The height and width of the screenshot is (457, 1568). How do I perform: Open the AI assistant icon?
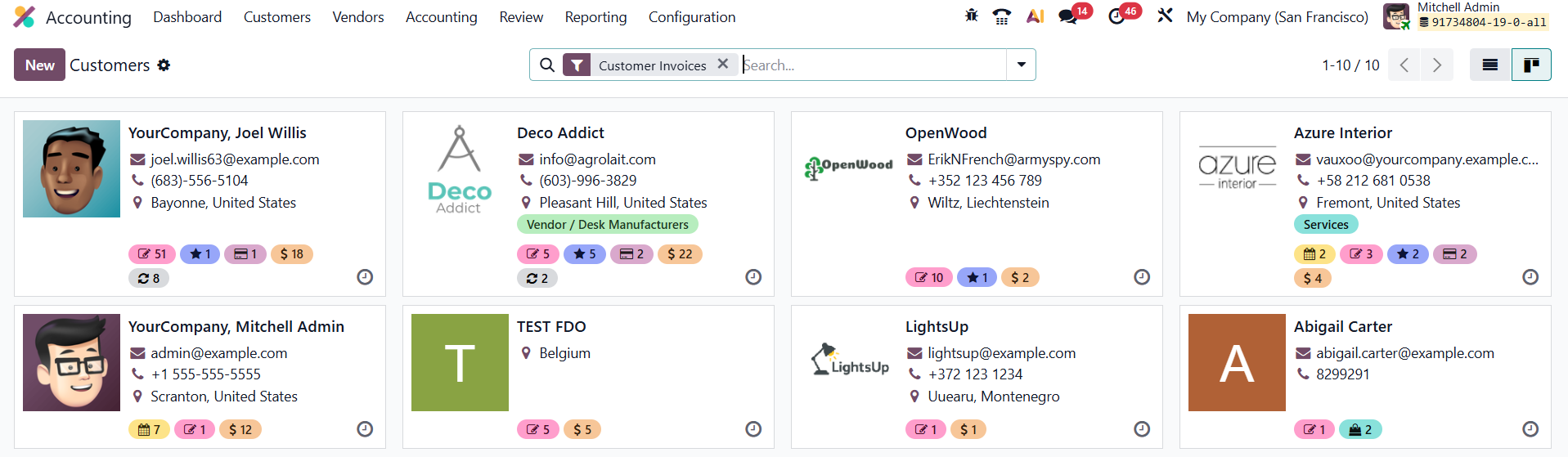(1035, 16)
